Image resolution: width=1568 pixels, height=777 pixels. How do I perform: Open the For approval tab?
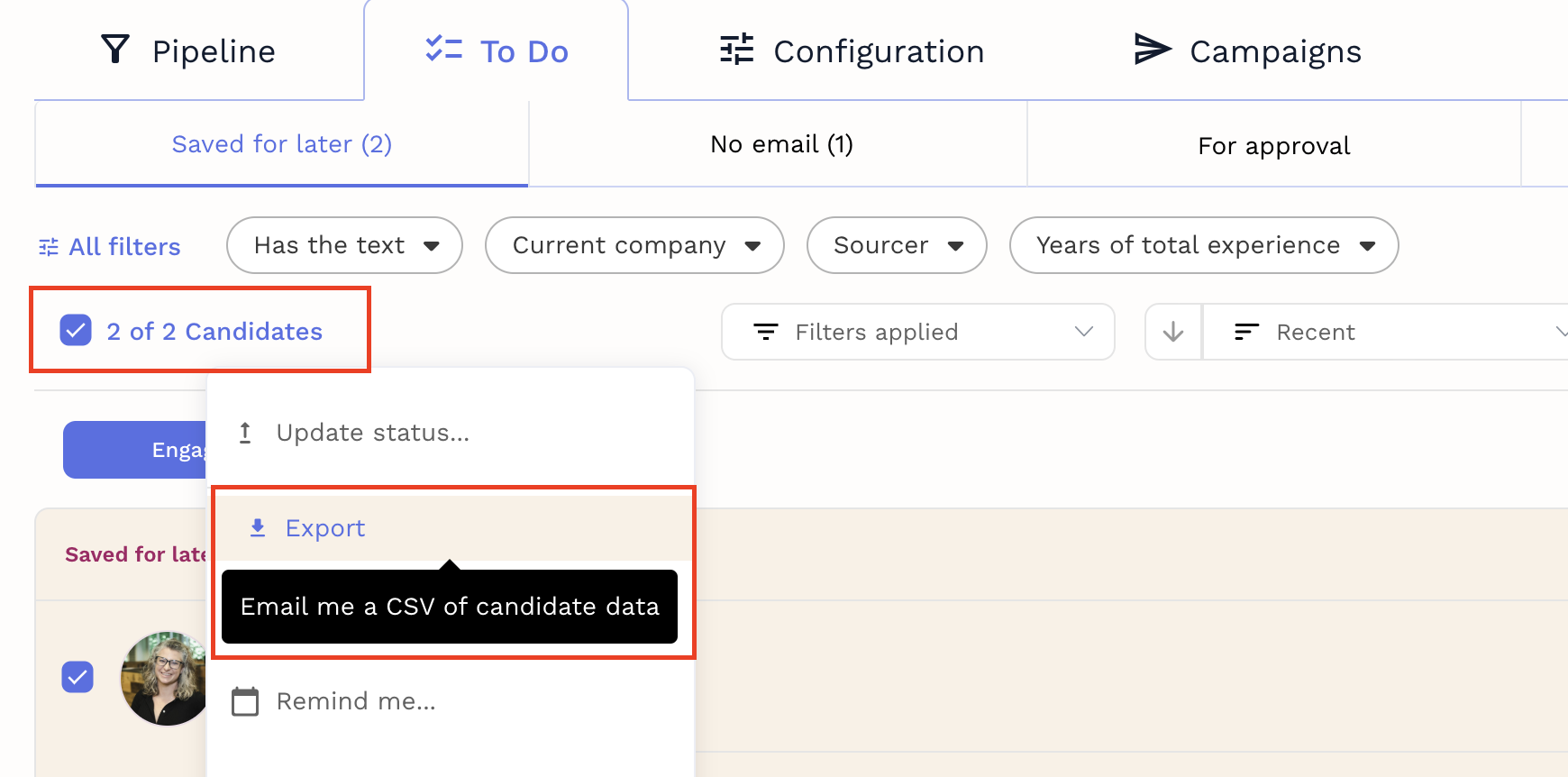click(1273, 146)
